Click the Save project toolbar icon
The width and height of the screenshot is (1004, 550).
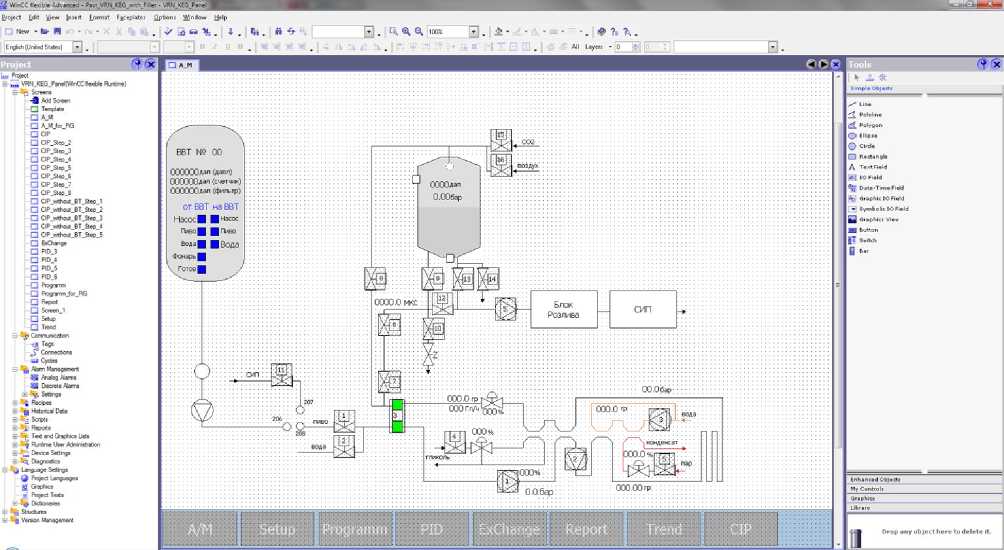coord(58,32)
